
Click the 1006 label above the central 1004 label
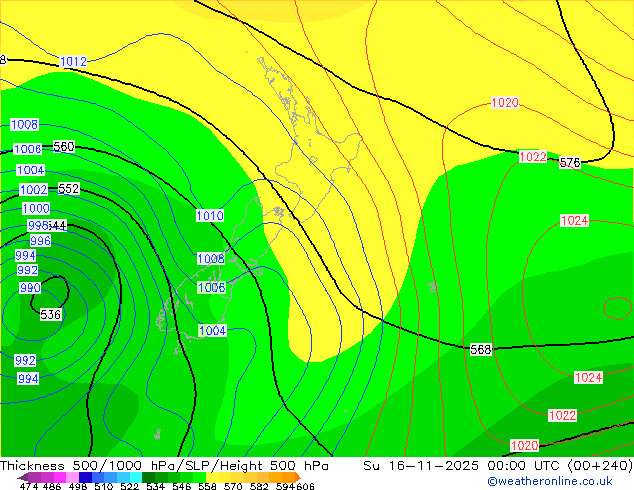(211, 288)
